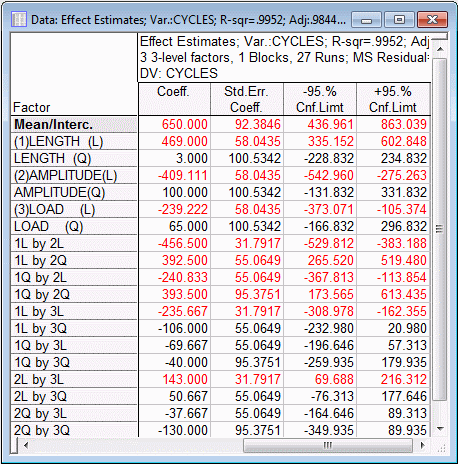Click the vertical scrollbar up arrow
458x464 pixels.
click(440, 49)
